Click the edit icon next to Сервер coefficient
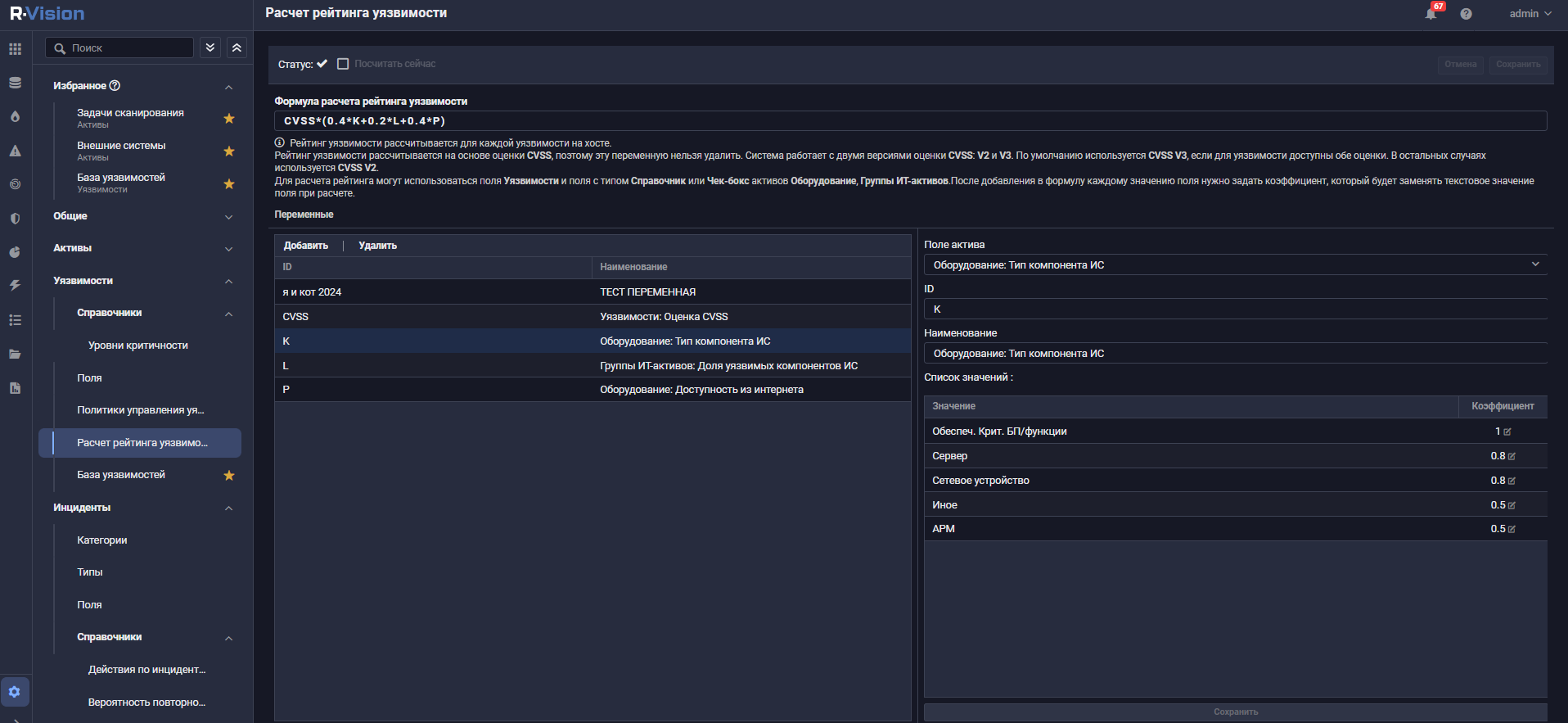Viewport: 1568px width, 723px height. pos(1512,456)
